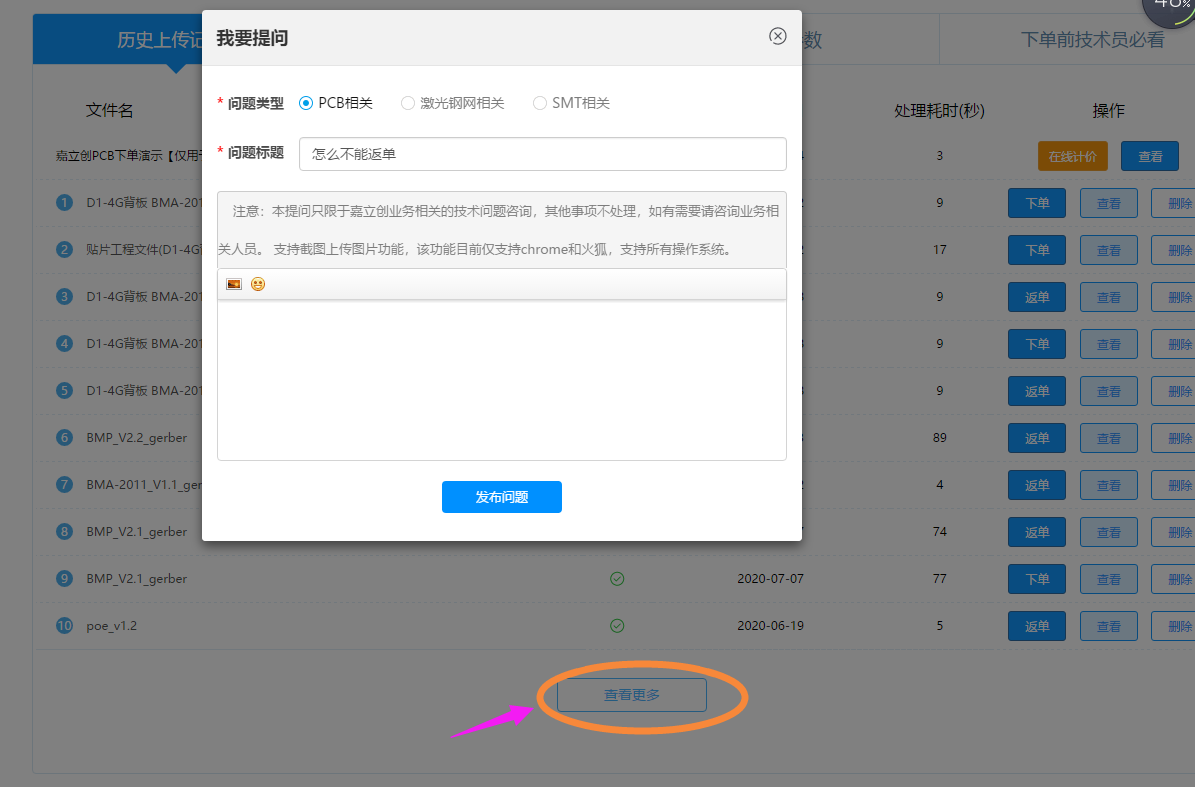Click the 查看更多 button below the list
Screen dimensions: 1195x787
click(632, 695)
